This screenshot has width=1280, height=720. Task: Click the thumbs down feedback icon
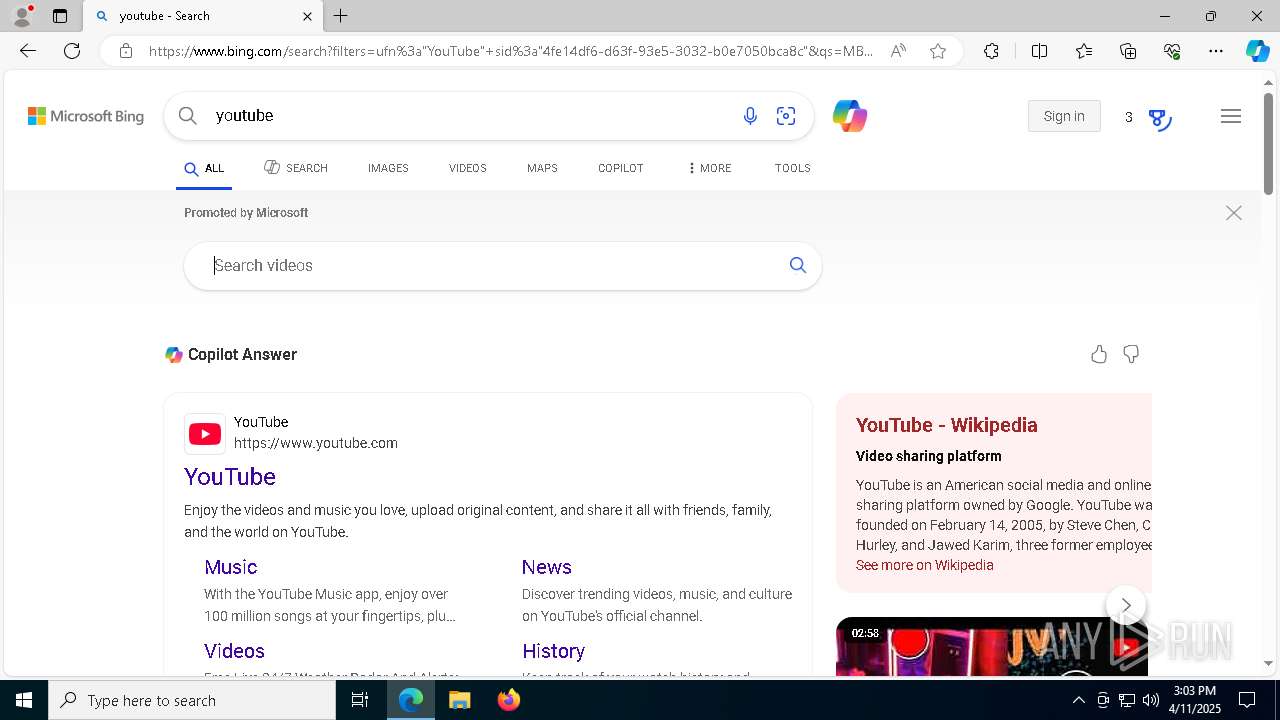tap(1131, 354)
